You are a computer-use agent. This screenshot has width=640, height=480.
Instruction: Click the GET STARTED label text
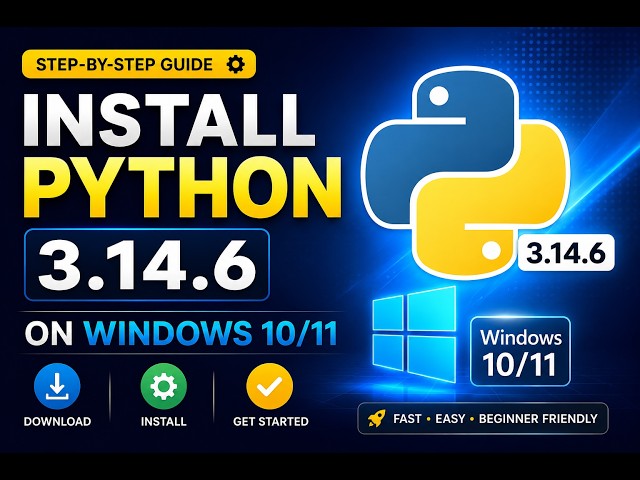271,421
